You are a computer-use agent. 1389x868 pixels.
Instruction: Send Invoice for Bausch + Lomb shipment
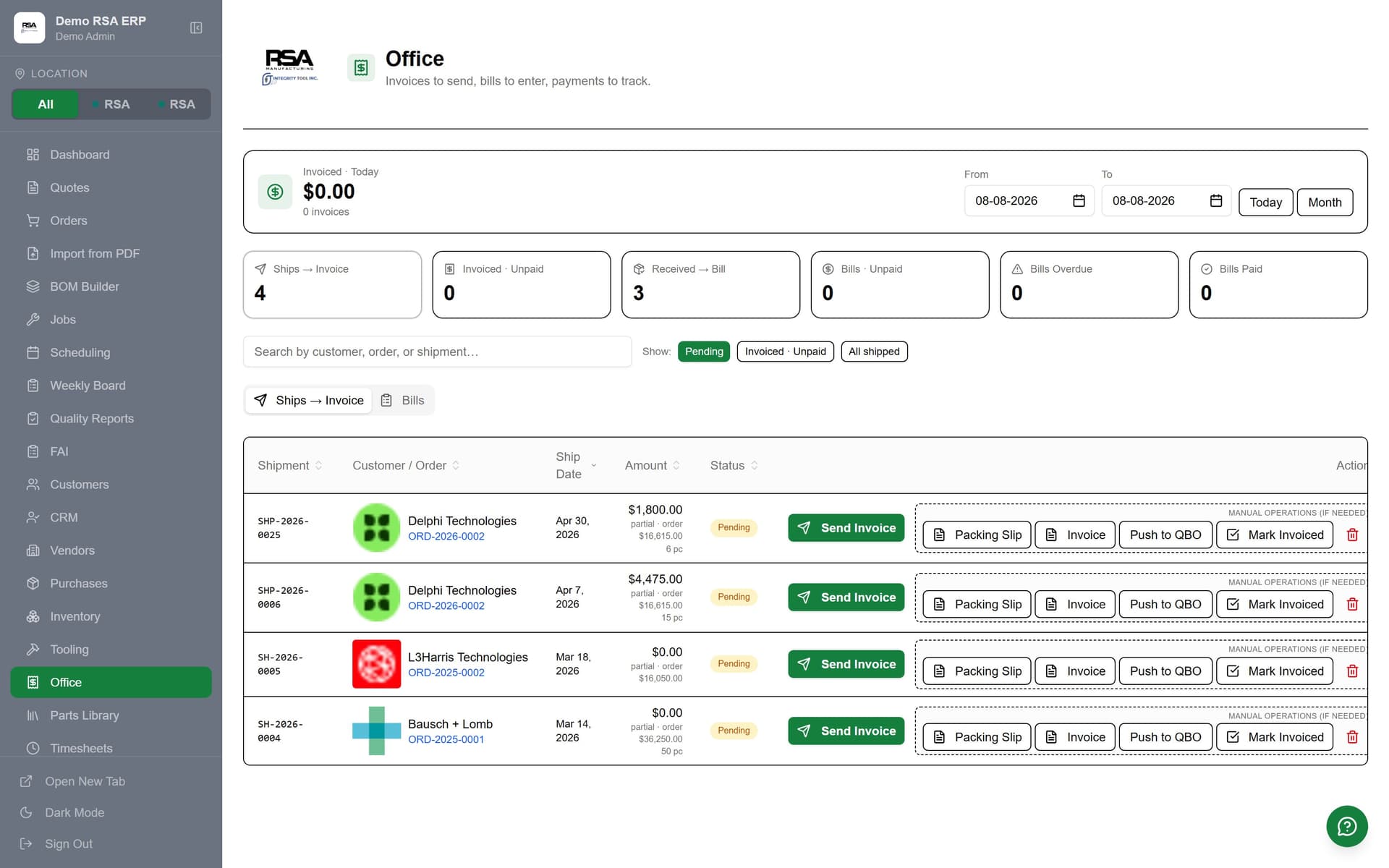(x=846, y=731)
